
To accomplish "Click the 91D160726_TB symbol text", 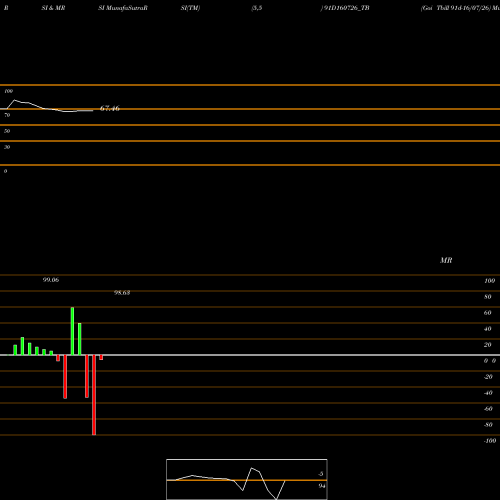I will coord(346,8).
